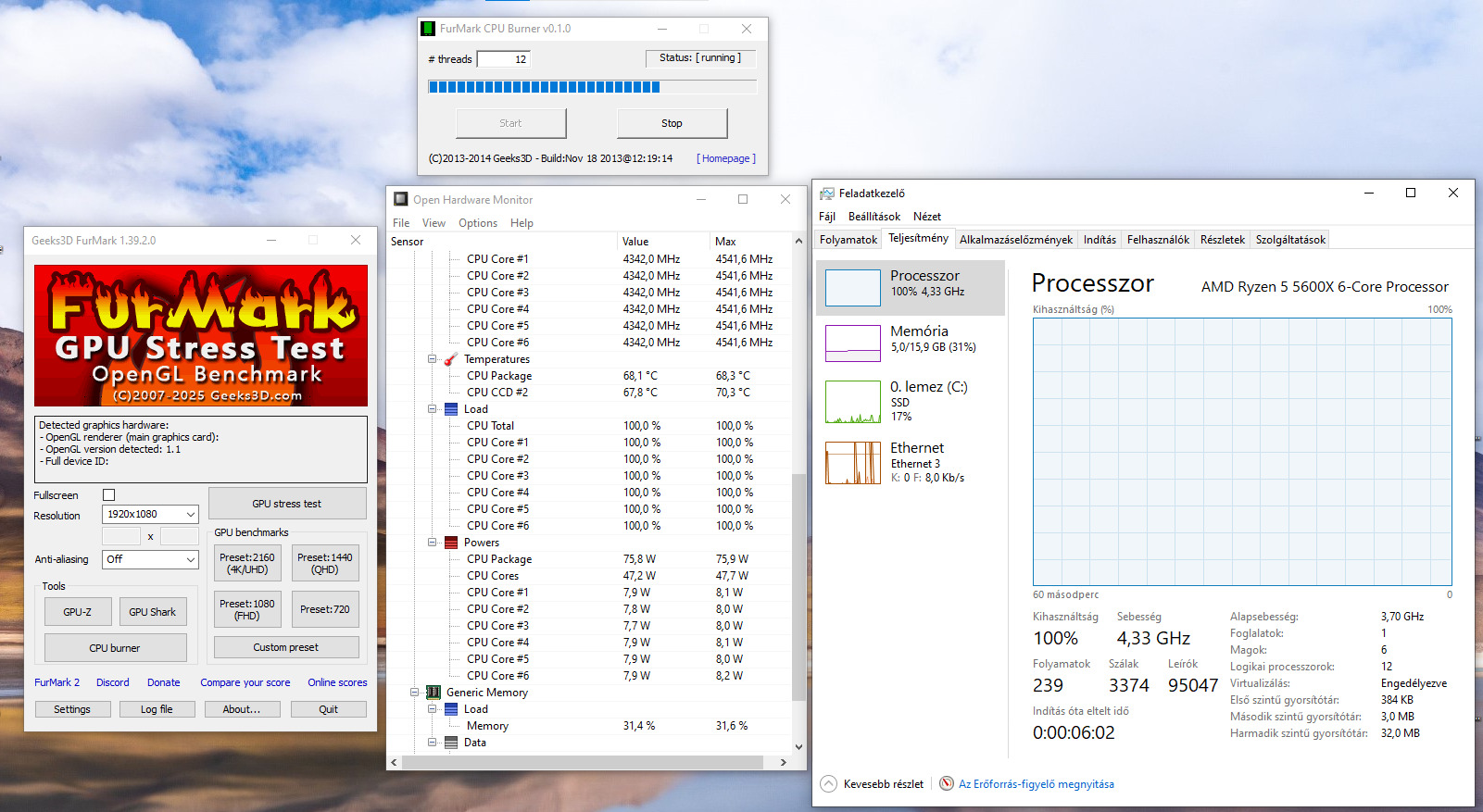Open the Donate link
The image size is (1483, 812).
coord(164,682)
